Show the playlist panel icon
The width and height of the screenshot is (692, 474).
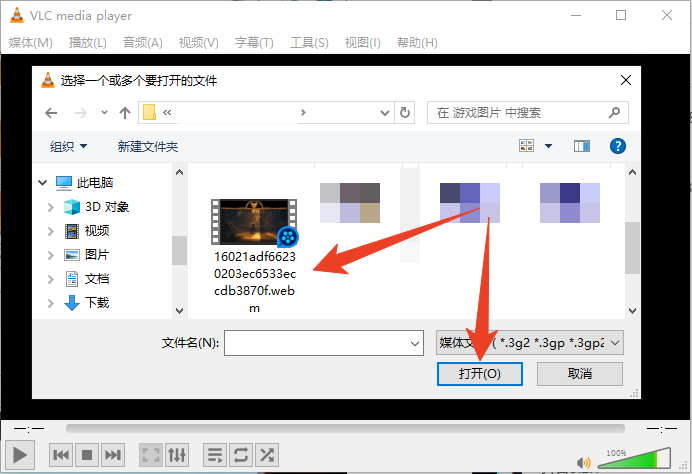pyautogui.click(x=215, y=455)
